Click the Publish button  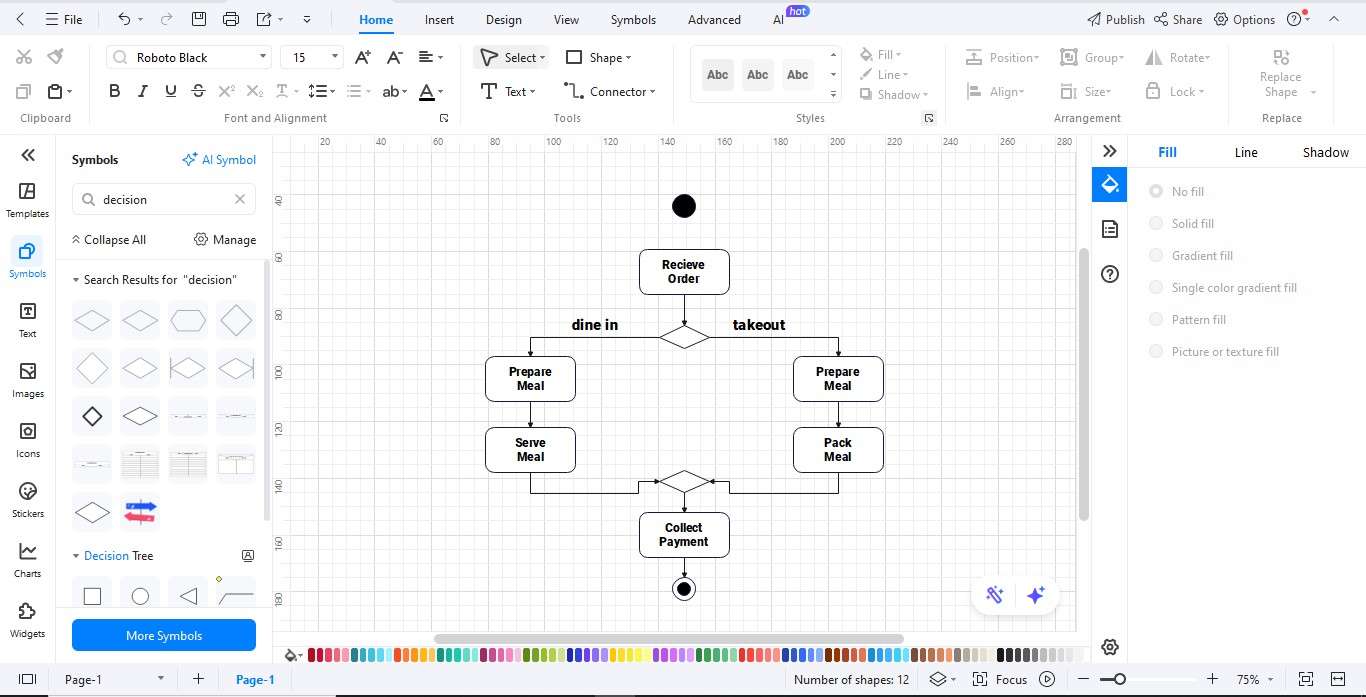(x=1118, y=19)
